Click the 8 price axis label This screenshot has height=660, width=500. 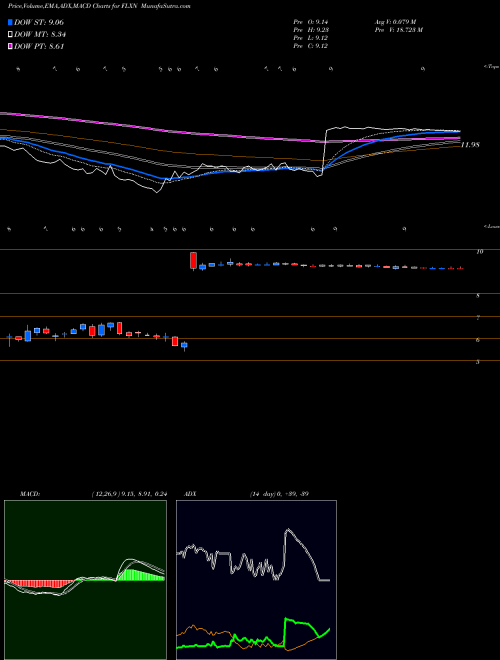point(478,296)
